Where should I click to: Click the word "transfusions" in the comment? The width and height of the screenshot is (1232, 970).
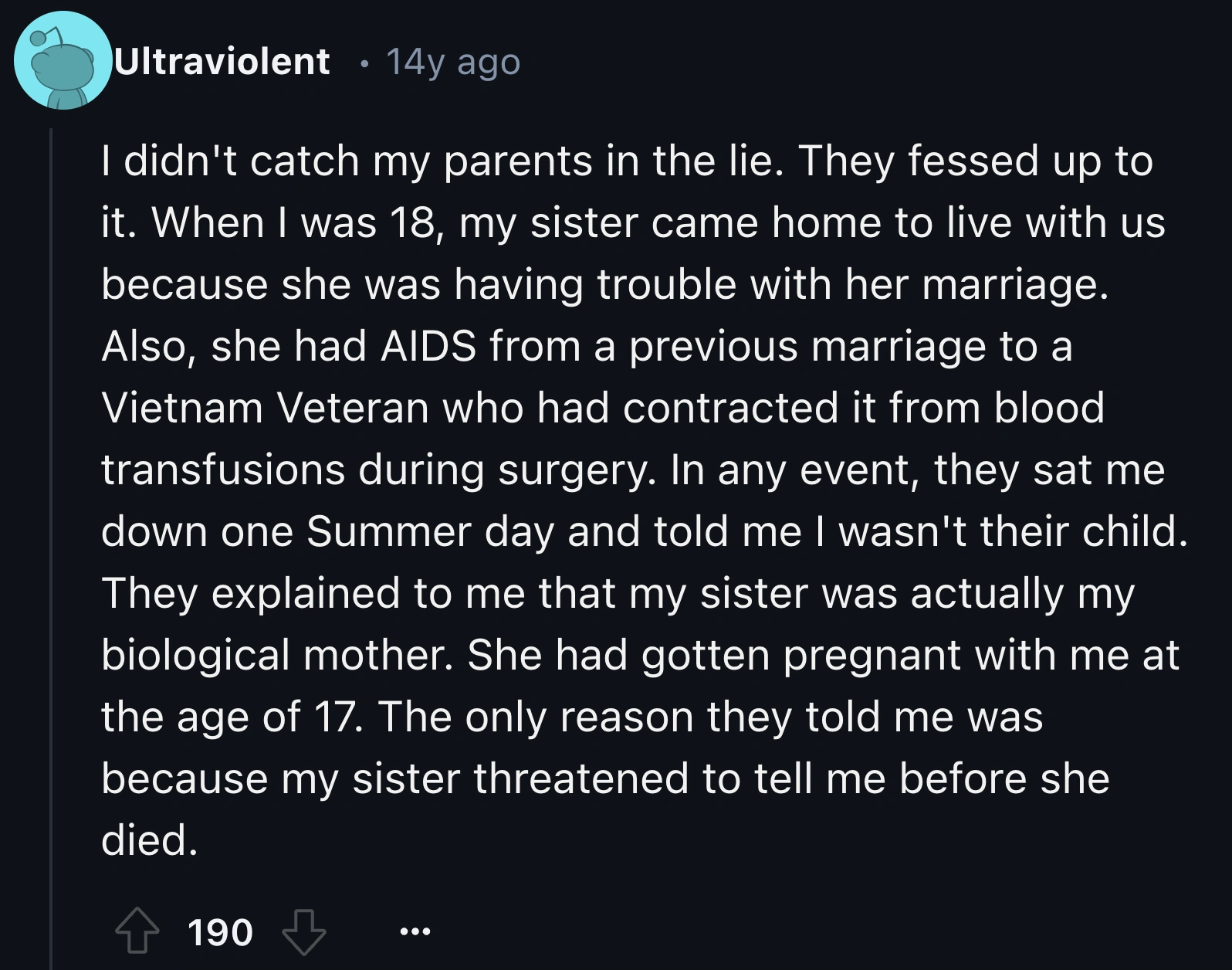222,470
